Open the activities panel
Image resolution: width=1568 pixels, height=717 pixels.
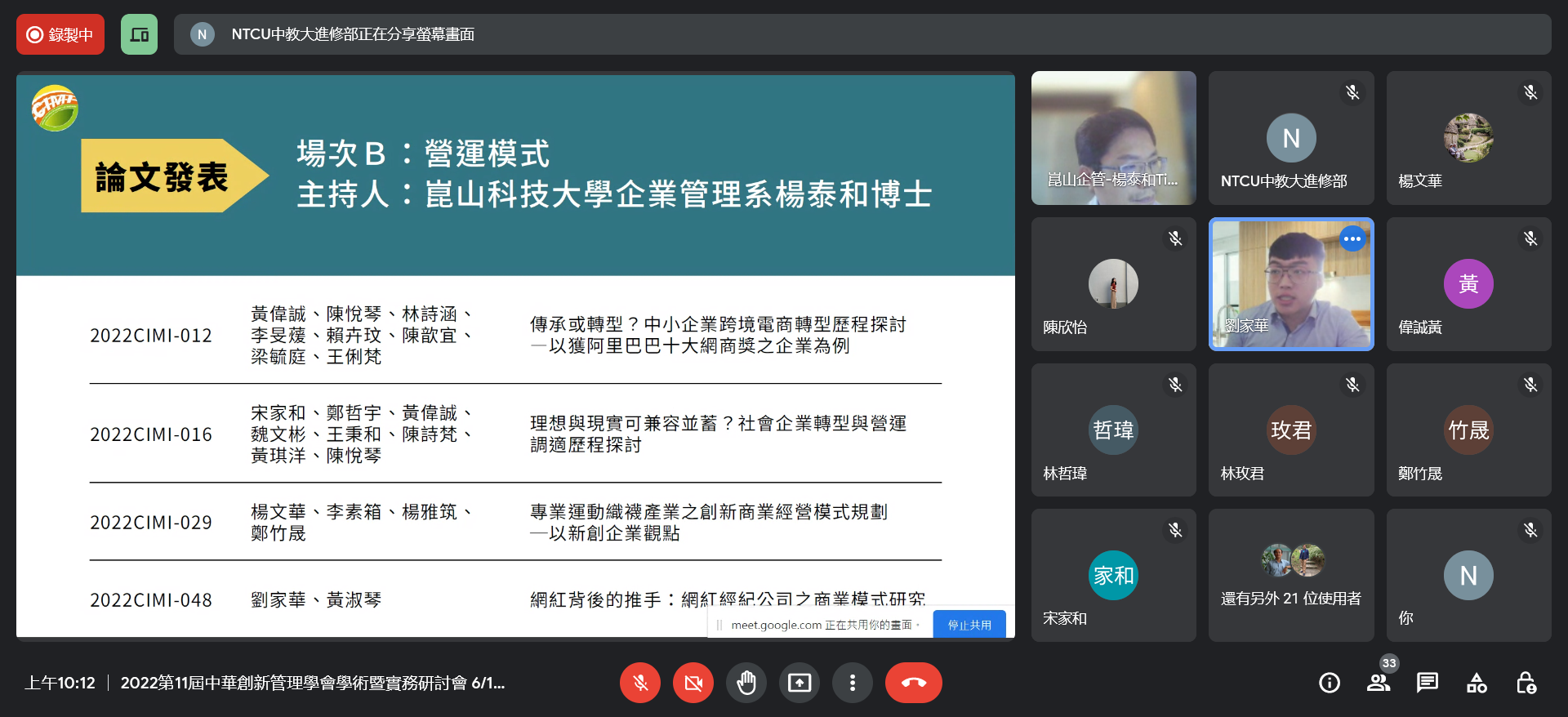[1477, 683]
